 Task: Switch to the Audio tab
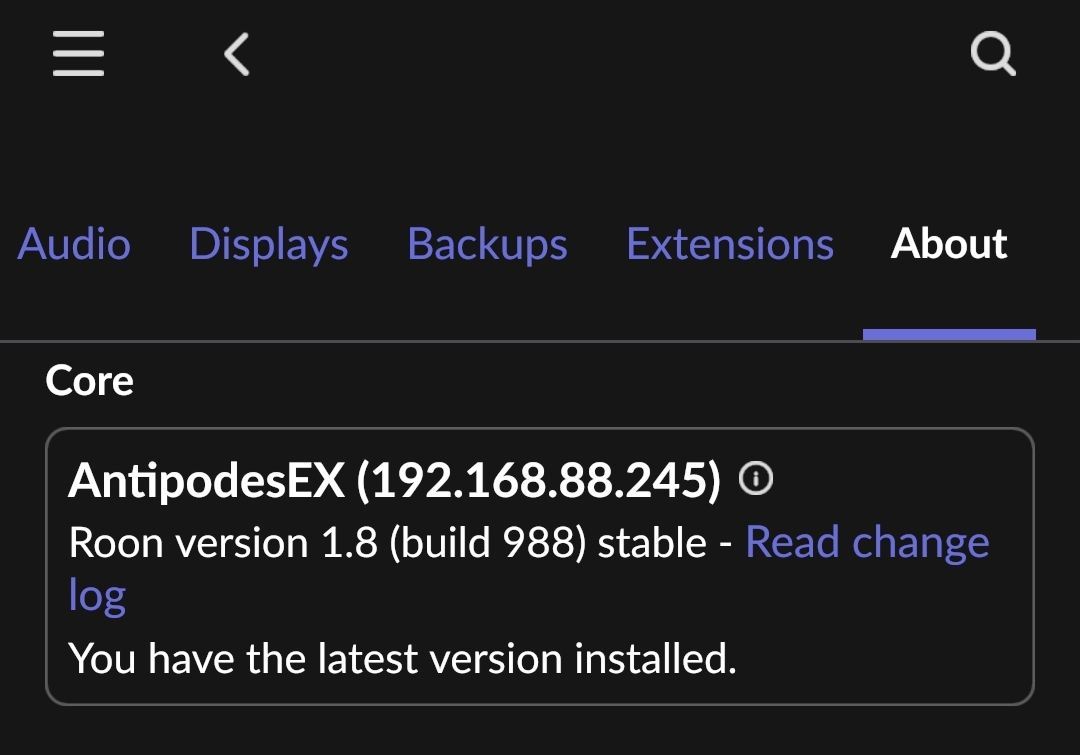tap(74, 244)
